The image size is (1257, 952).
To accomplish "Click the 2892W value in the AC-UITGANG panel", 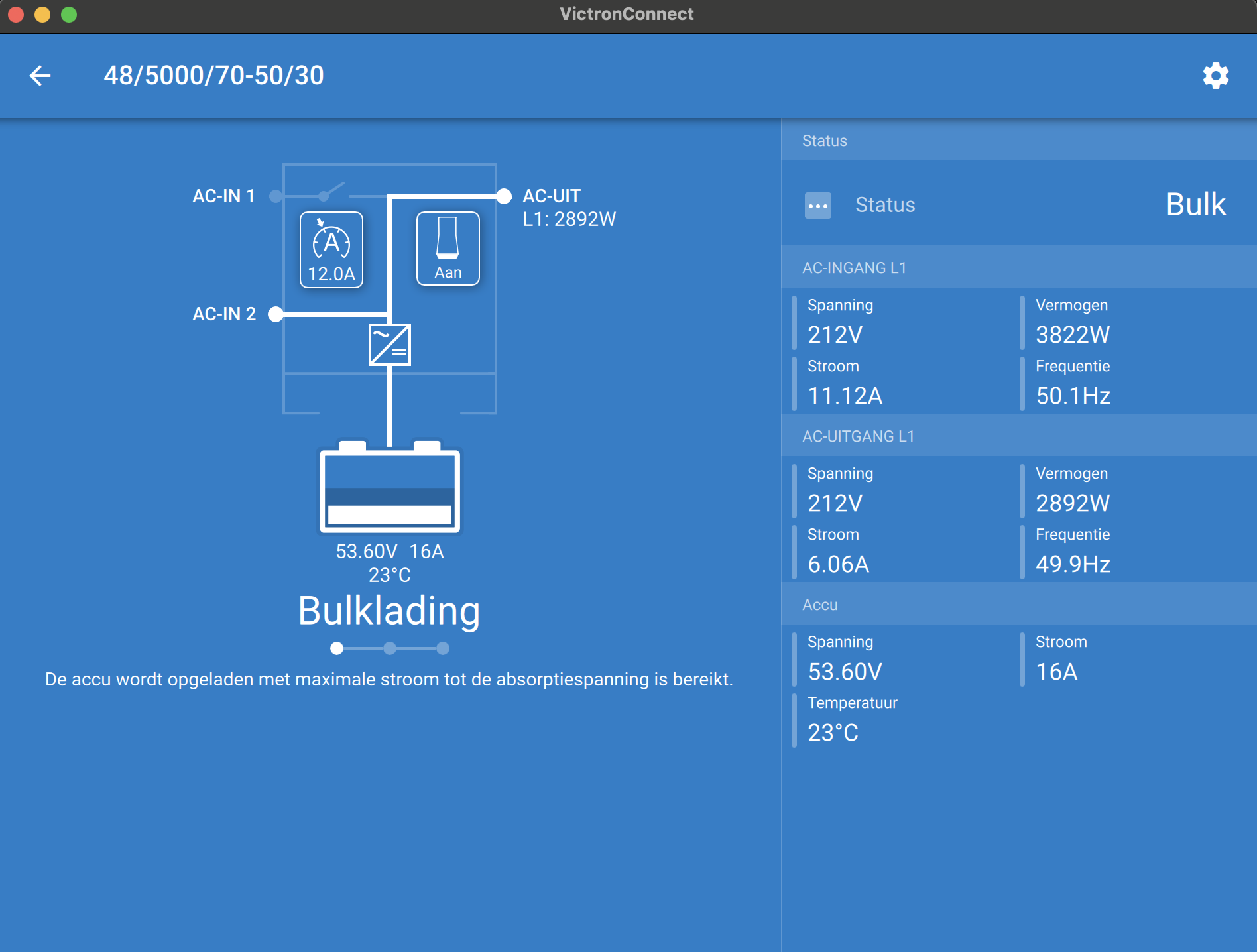I will (1073, 503).
